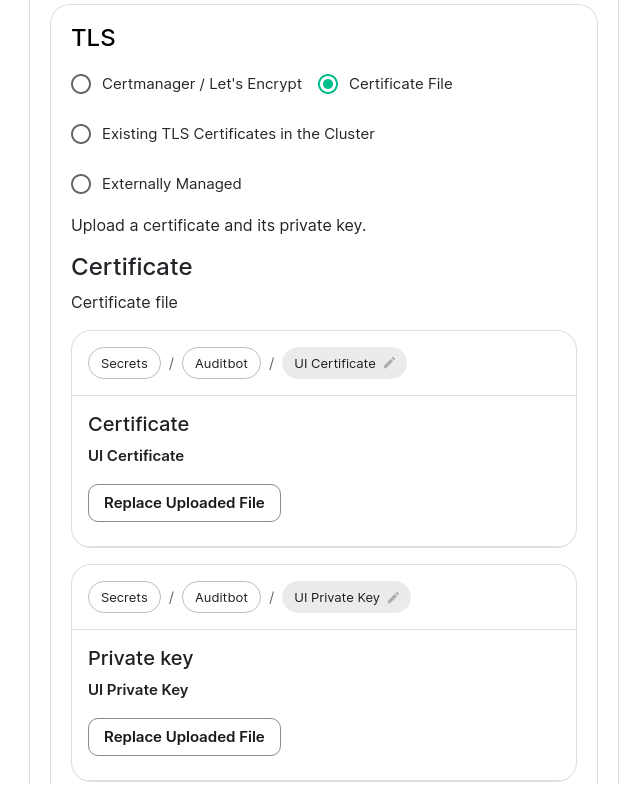This screenshot has height=785, width=641.
Task: Click the bold UI Certificate file name
Action: 136,456
